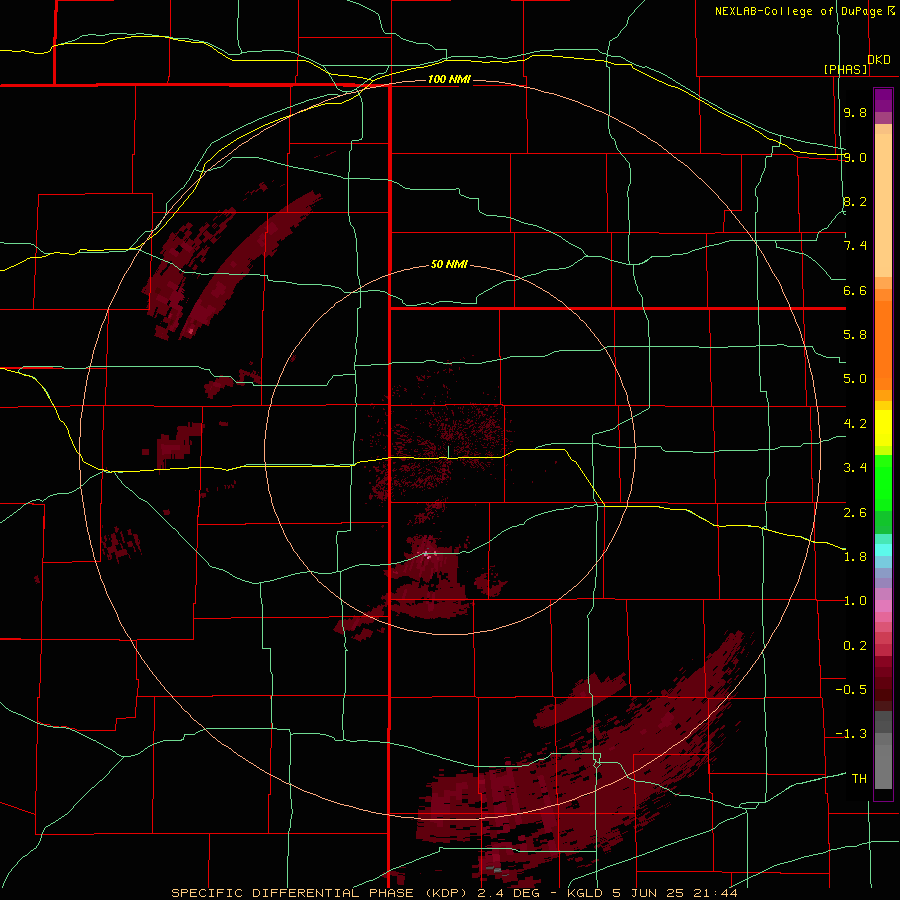The height and width of the screenshot is (900, 900).
Task: Pick the bright green color bar segment
Action: click(883, 483)
